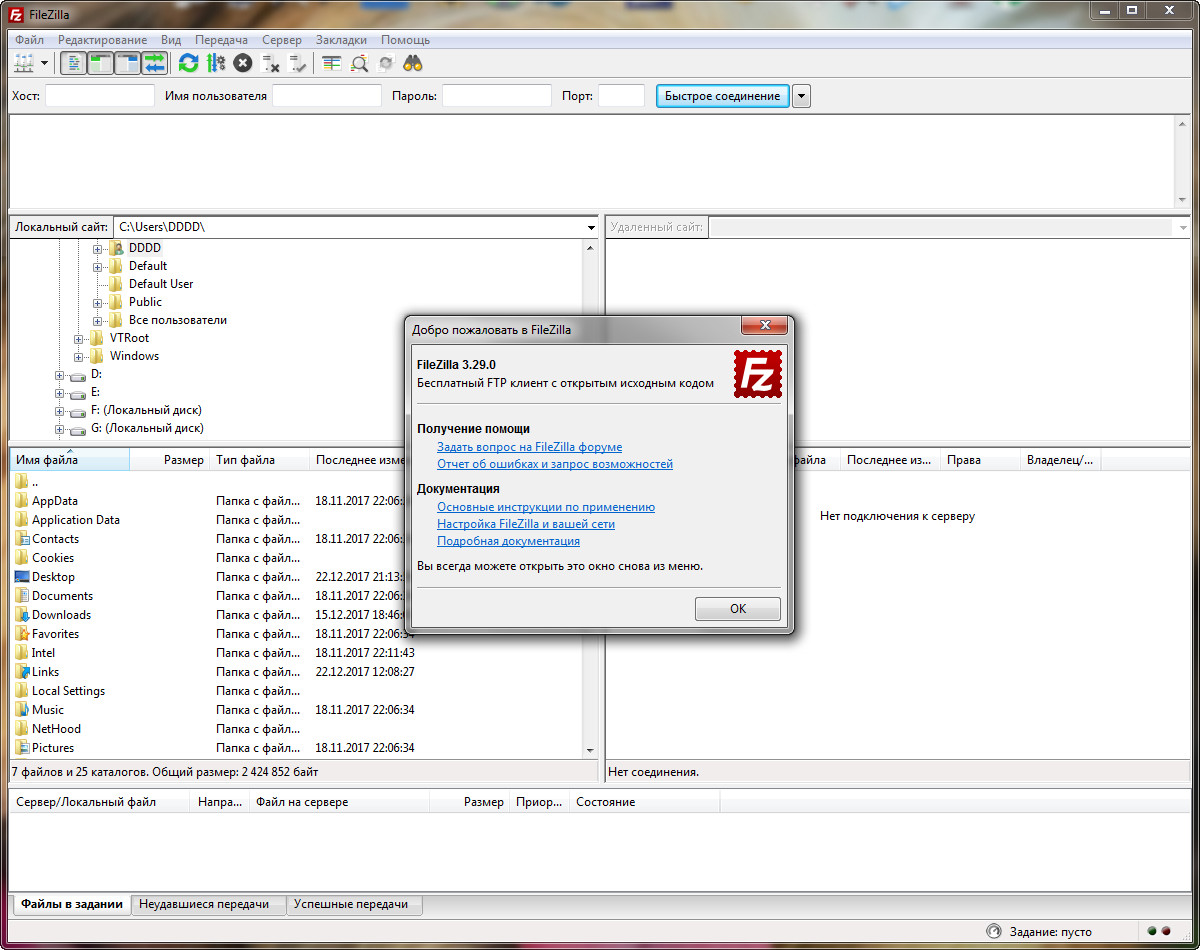Toggle the remote directory tree display

(x=127, y=63)
